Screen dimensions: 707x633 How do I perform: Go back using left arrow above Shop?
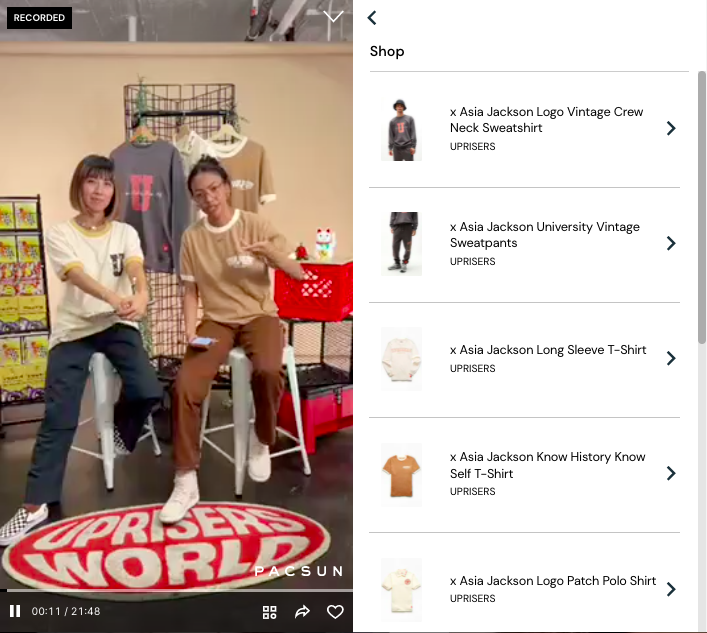pos(372,18)
